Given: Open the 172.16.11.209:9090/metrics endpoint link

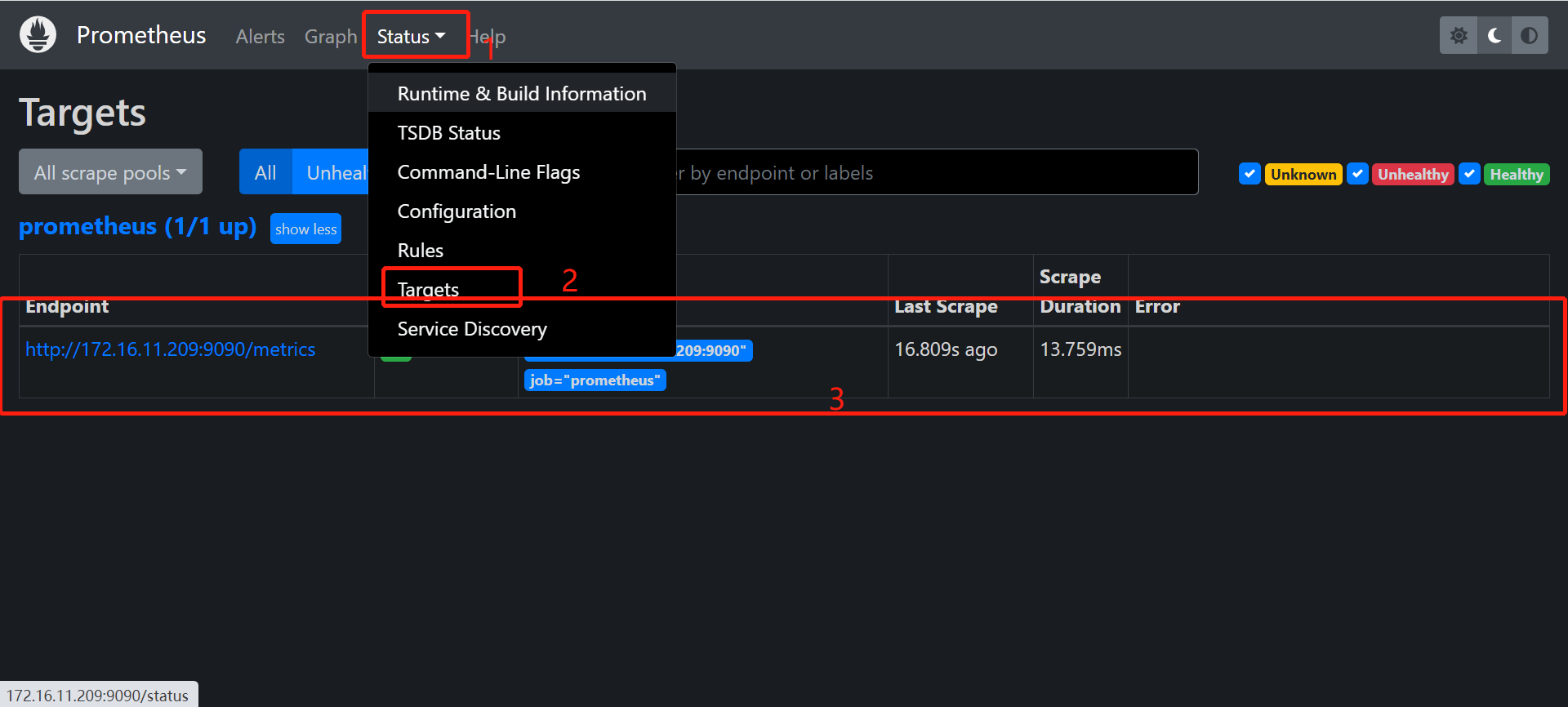Looking at the screenshot, I should click(170, 349).
